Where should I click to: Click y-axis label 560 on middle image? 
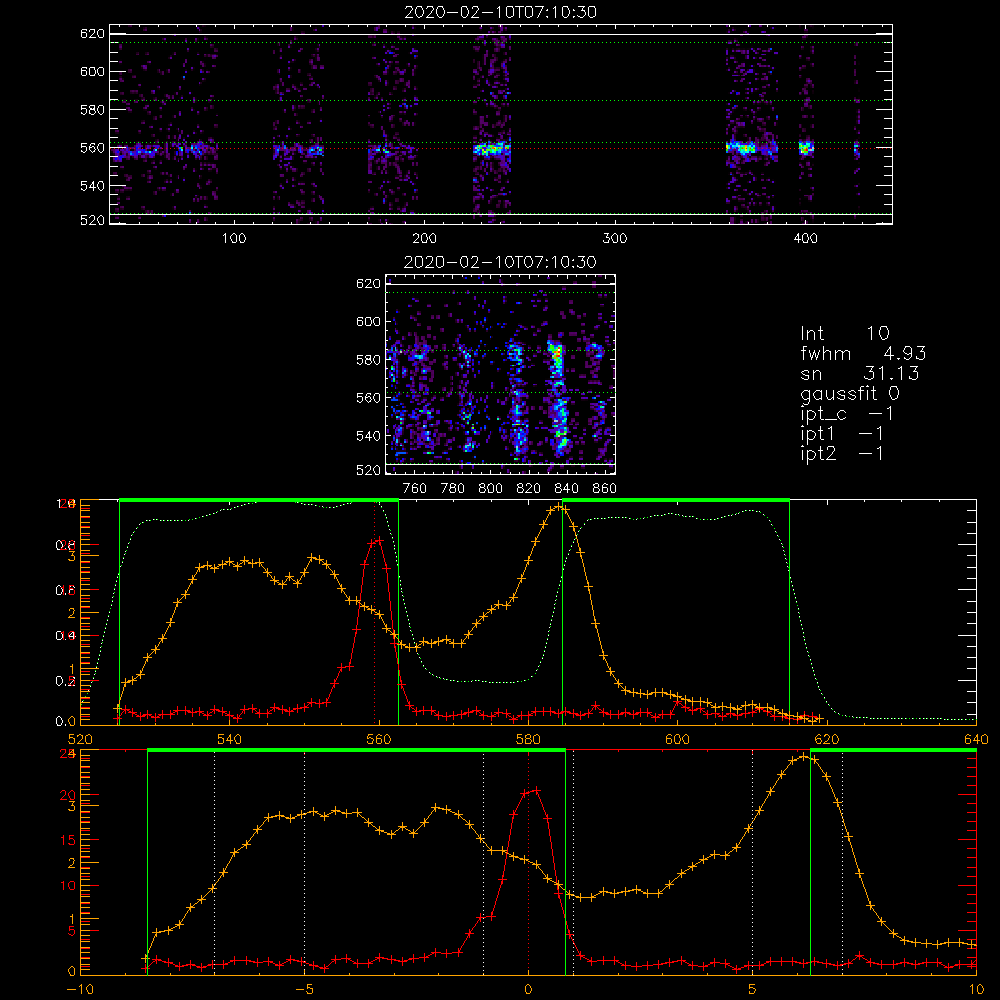click(x=368, y=398)
